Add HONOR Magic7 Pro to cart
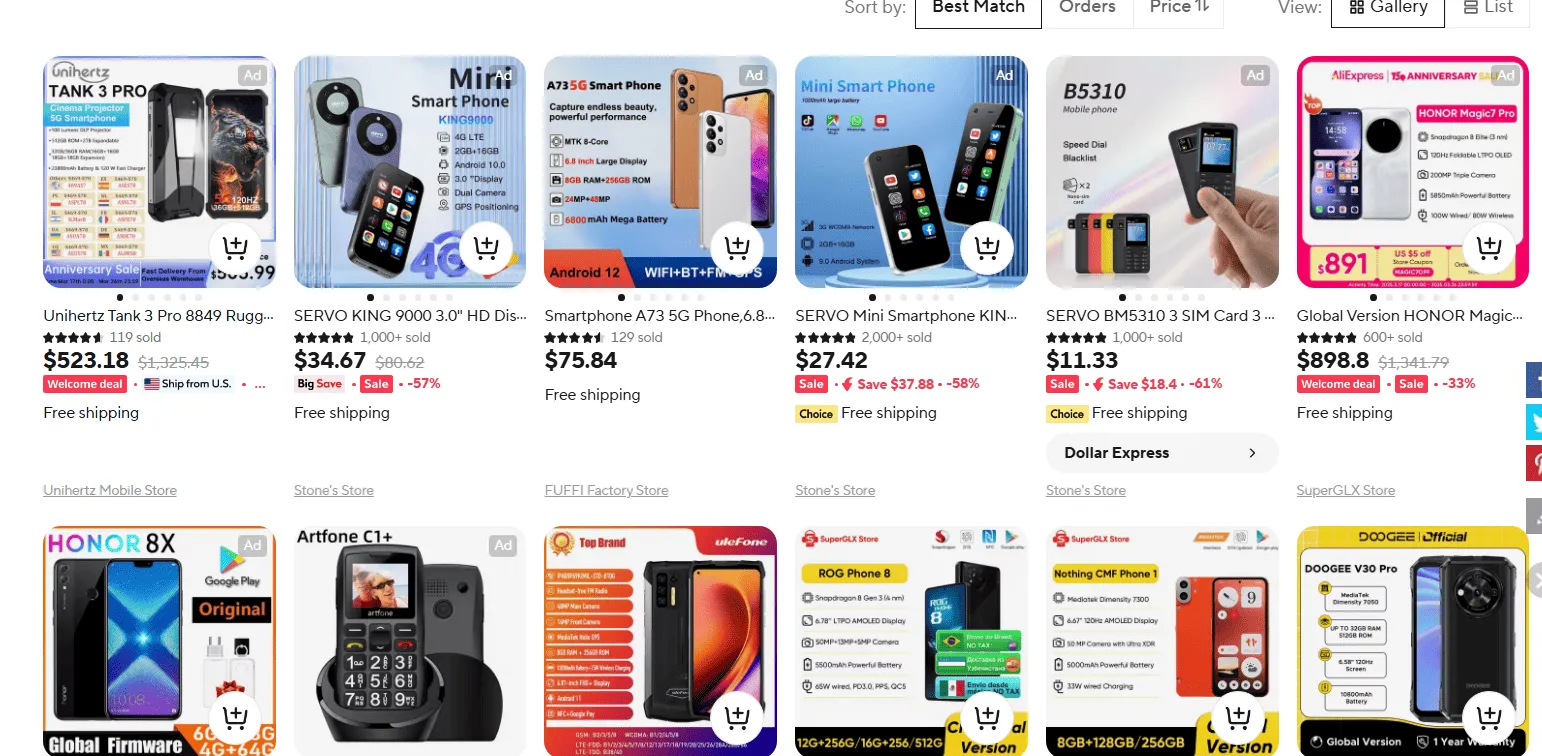1542x756 pixels. (x=1489, y=247)
